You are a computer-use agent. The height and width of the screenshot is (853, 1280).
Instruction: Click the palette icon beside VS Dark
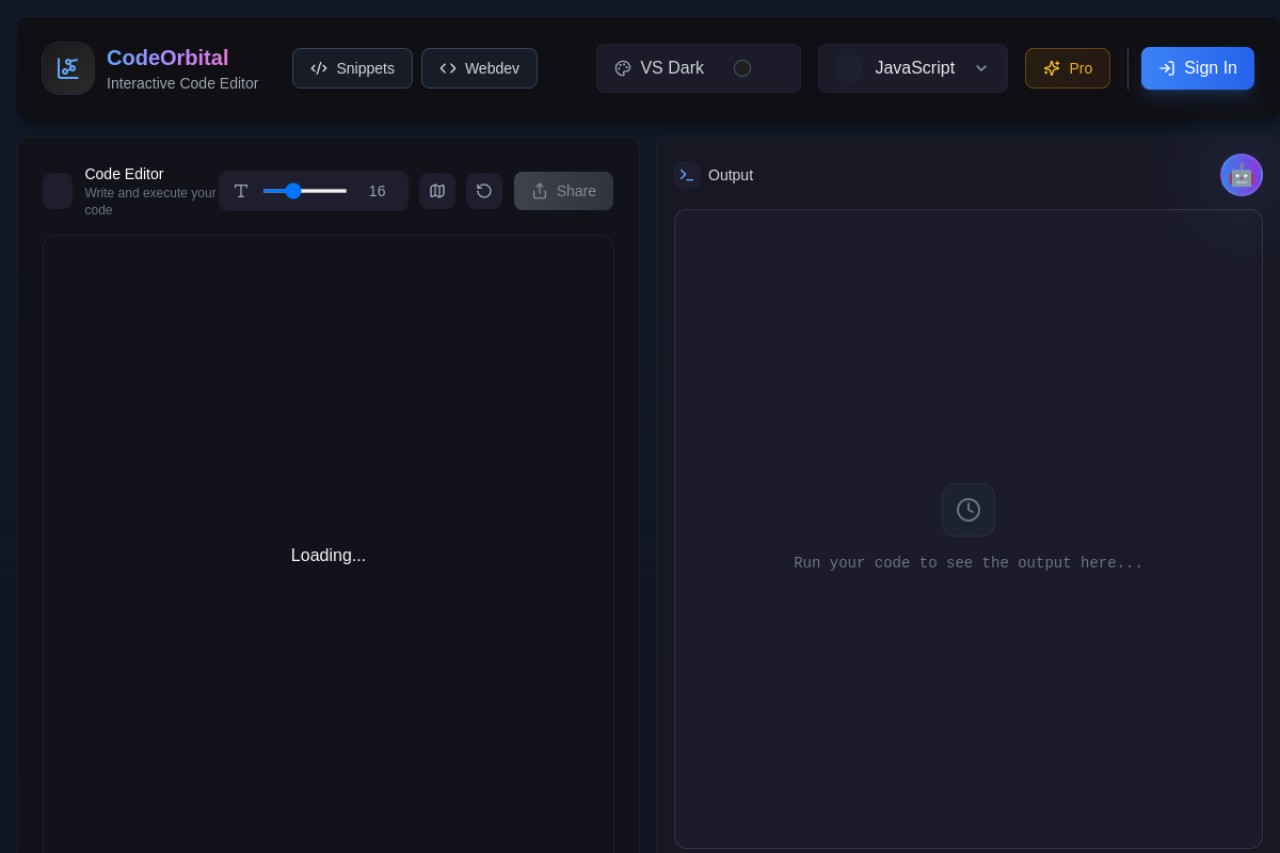click(623, 68)
